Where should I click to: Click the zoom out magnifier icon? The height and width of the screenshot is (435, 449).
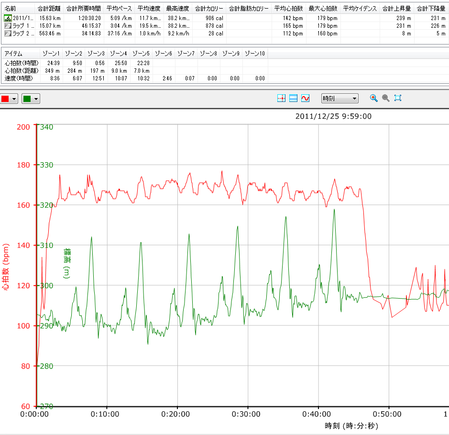[x=386, y=98]
